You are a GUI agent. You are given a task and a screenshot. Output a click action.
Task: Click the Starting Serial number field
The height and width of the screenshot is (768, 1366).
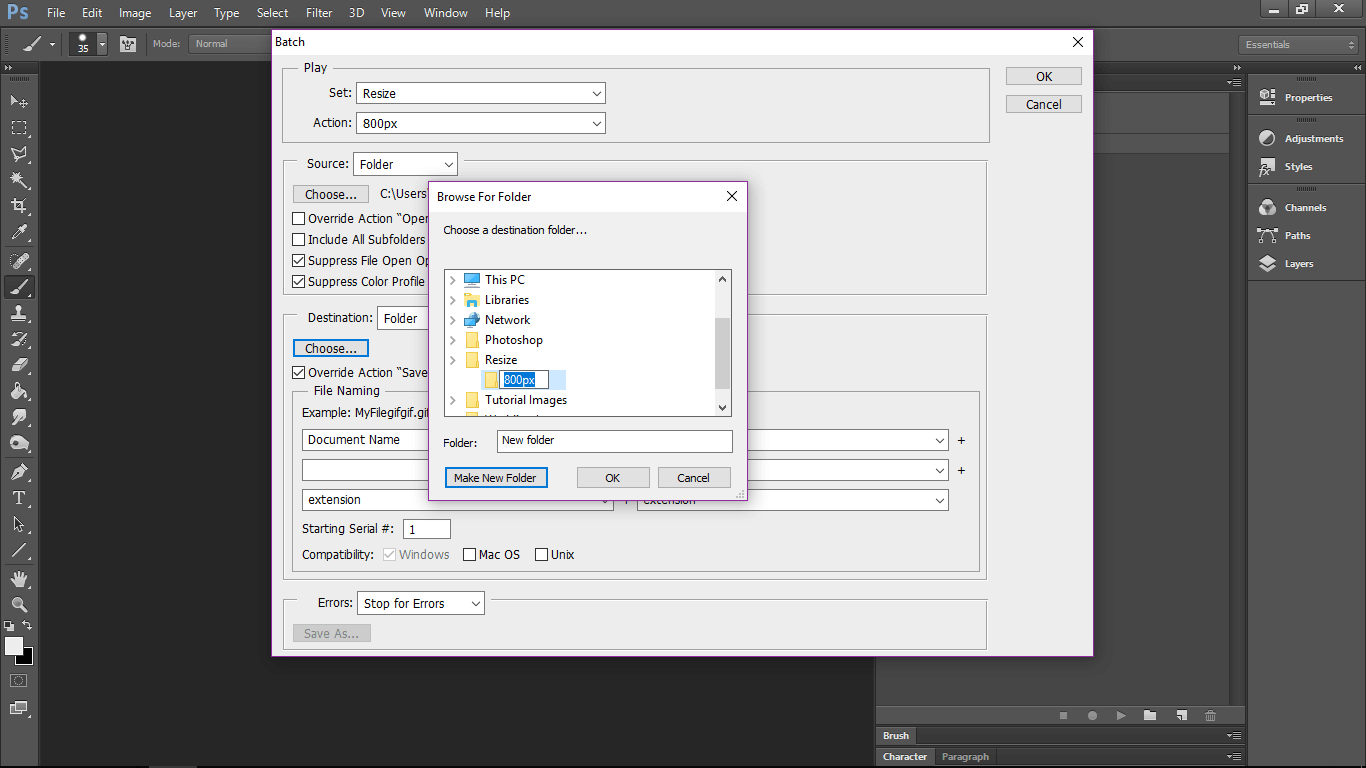point(426,528)
